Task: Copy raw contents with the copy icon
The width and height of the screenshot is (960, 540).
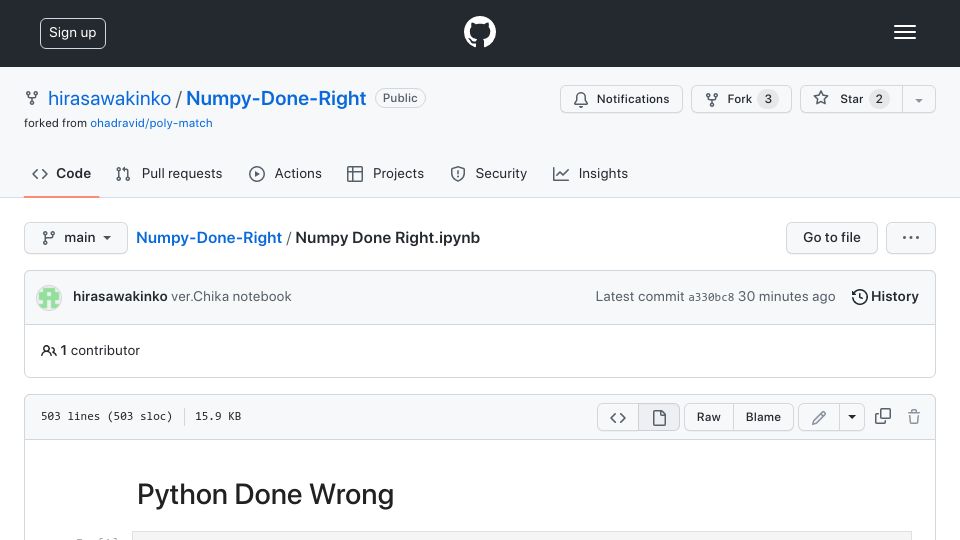Action: (883, 416)
